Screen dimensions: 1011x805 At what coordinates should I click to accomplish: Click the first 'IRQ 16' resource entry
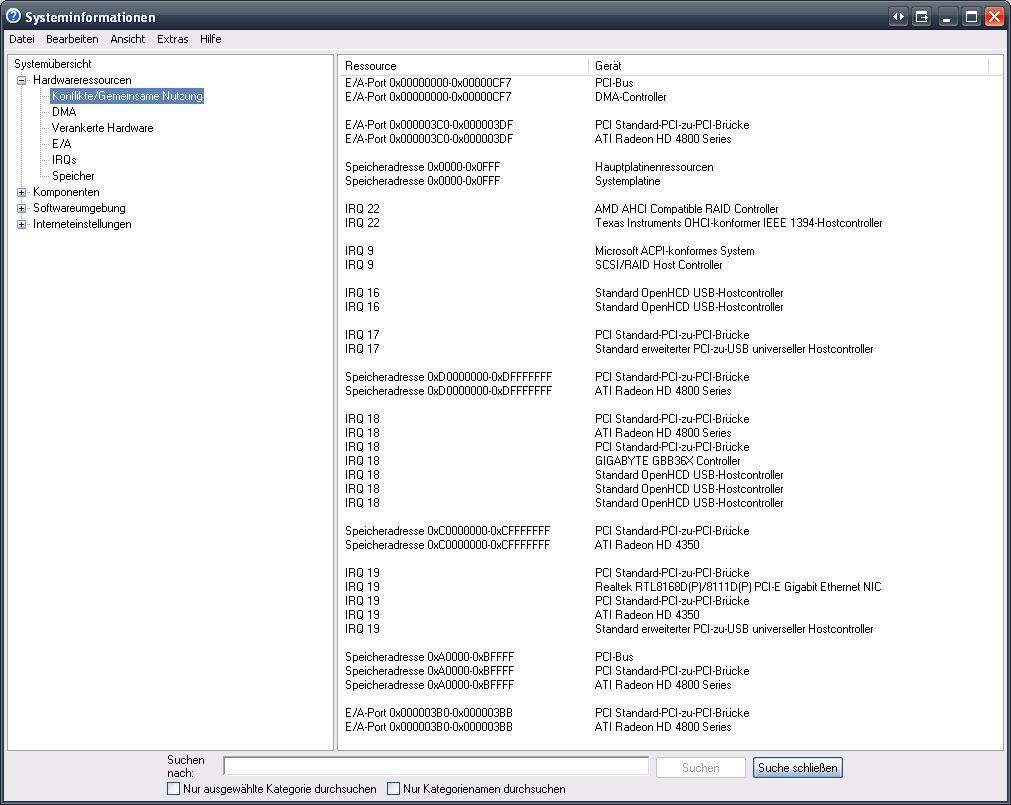point(362,293)
